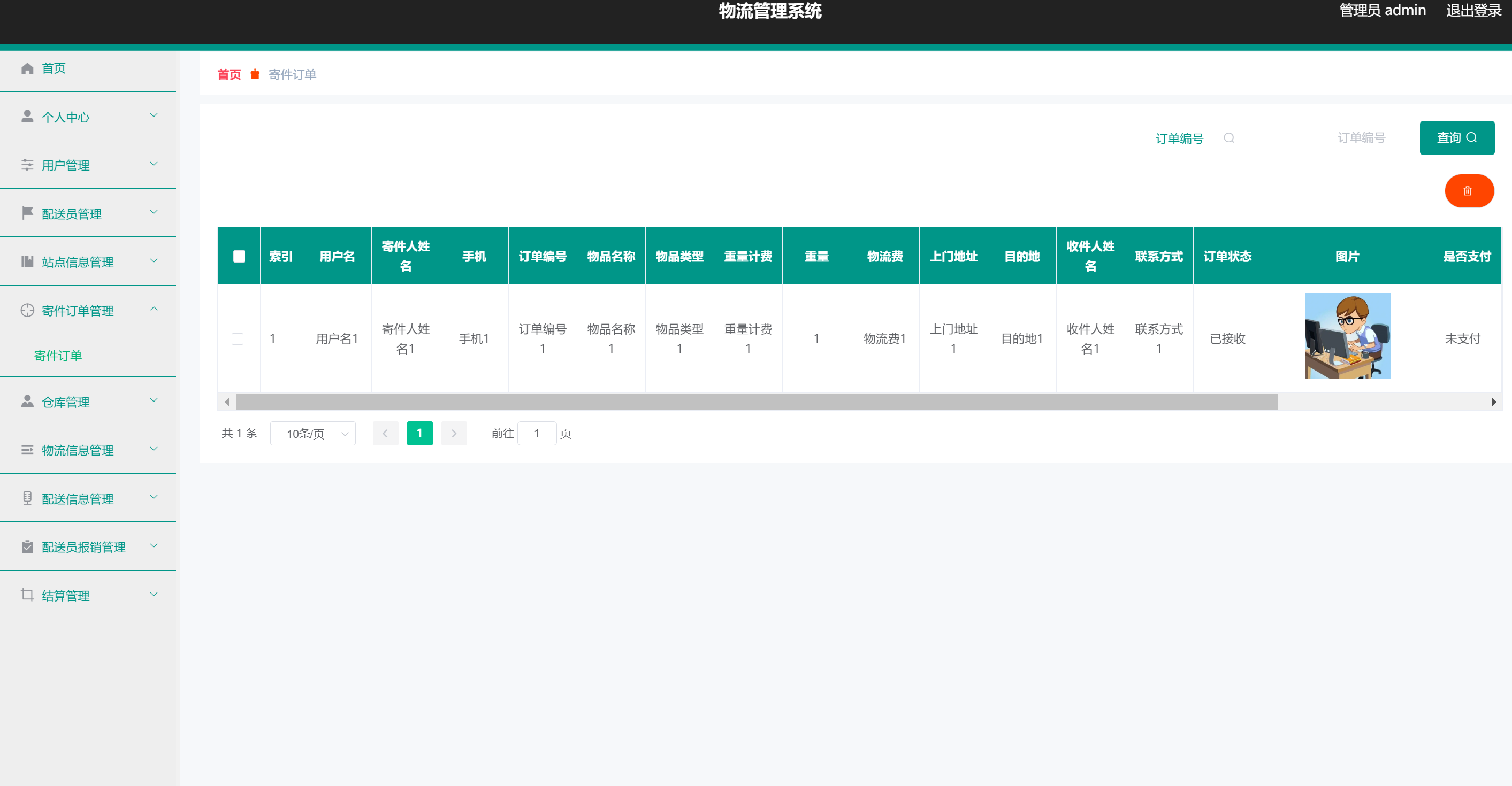Click the 用户名1 cell
This screenshot has width=1512, height=786.
[337, 339]
